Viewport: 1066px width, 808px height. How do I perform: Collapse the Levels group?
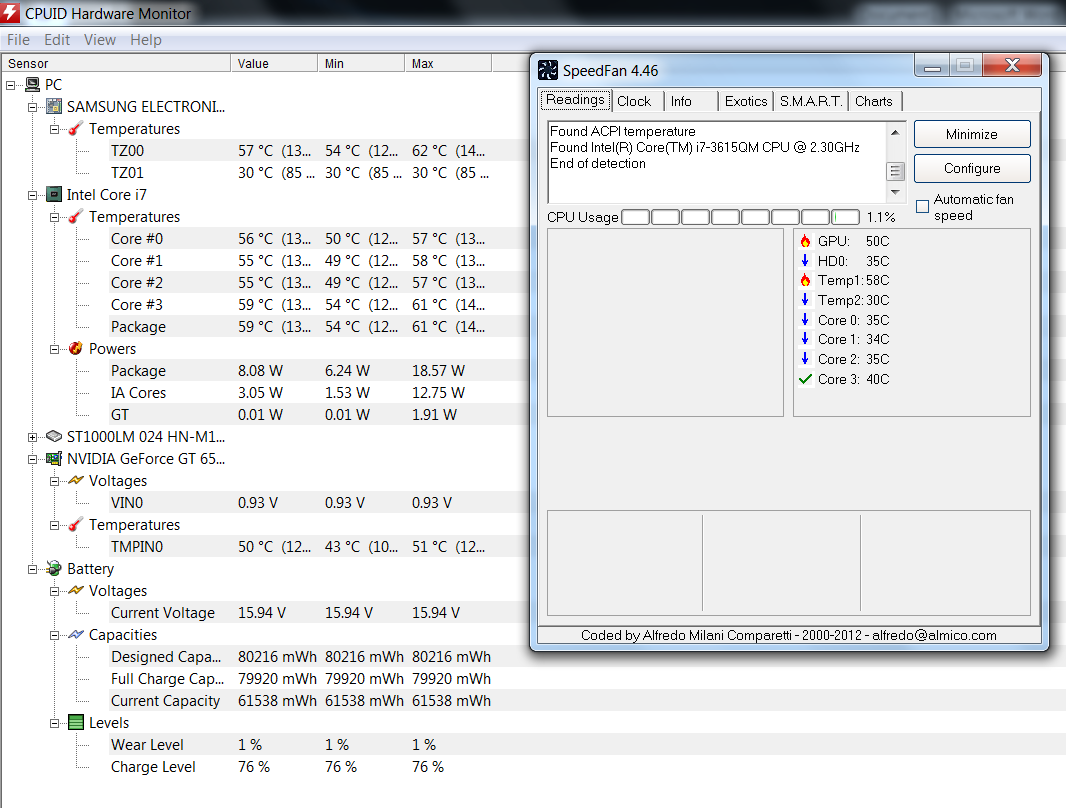(54, 723)
